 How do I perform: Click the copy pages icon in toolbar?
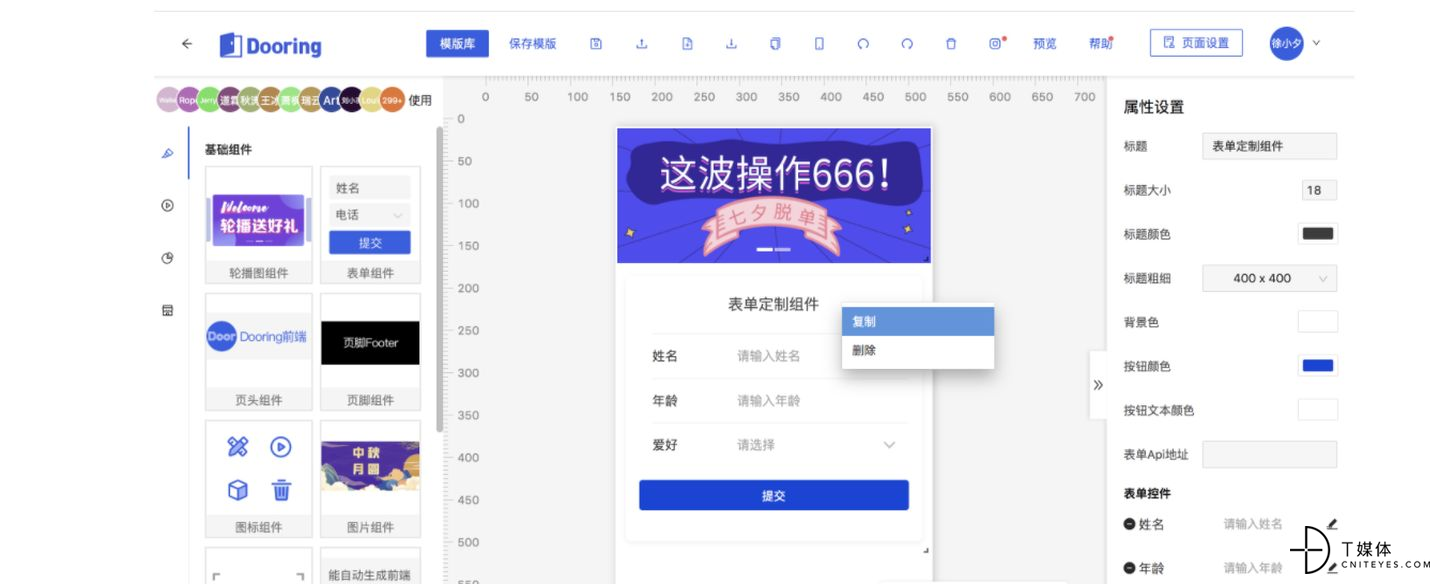click(x=775, y=44)
